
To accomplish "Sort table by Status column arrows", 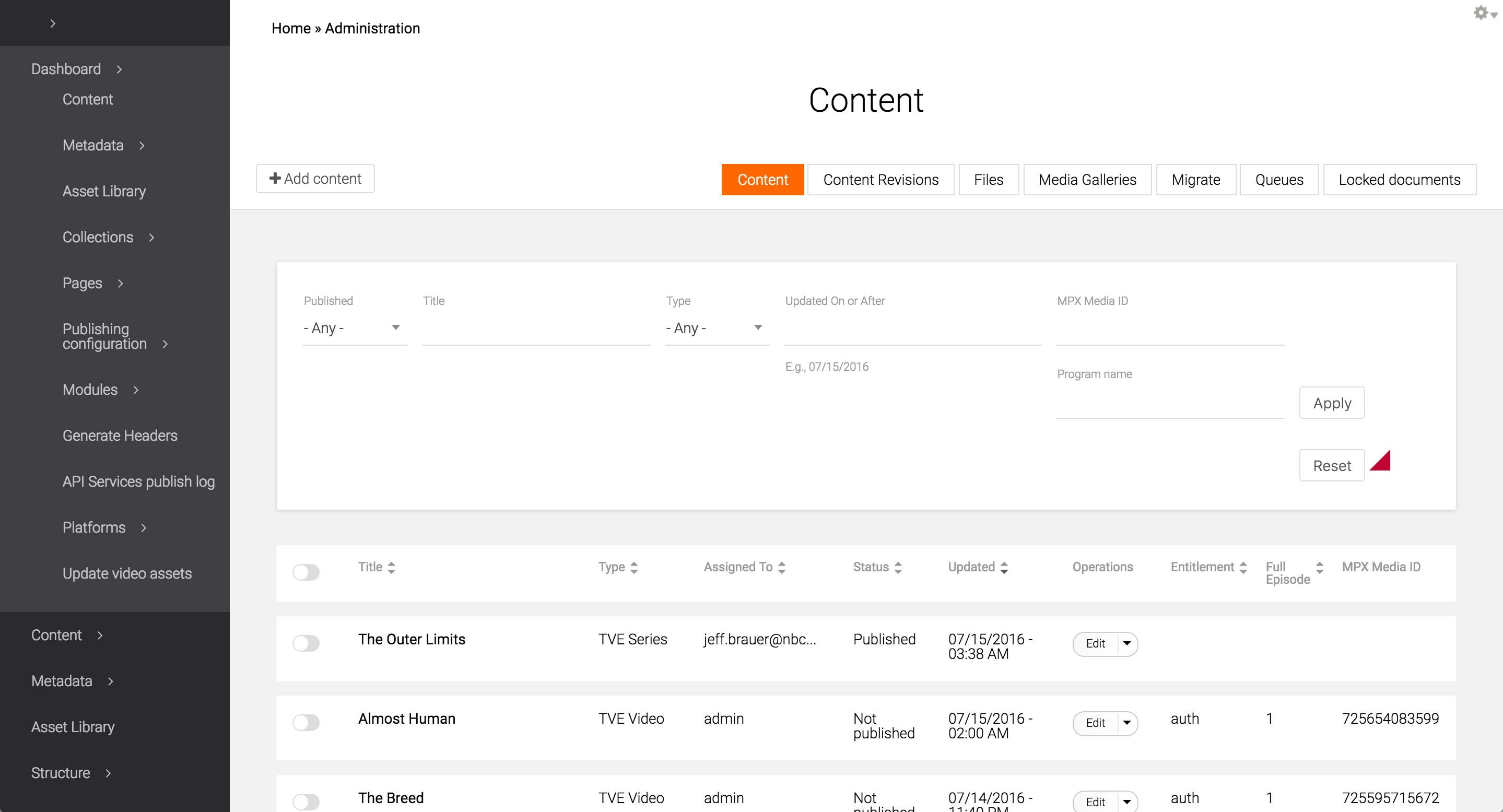I will (898, 567).
